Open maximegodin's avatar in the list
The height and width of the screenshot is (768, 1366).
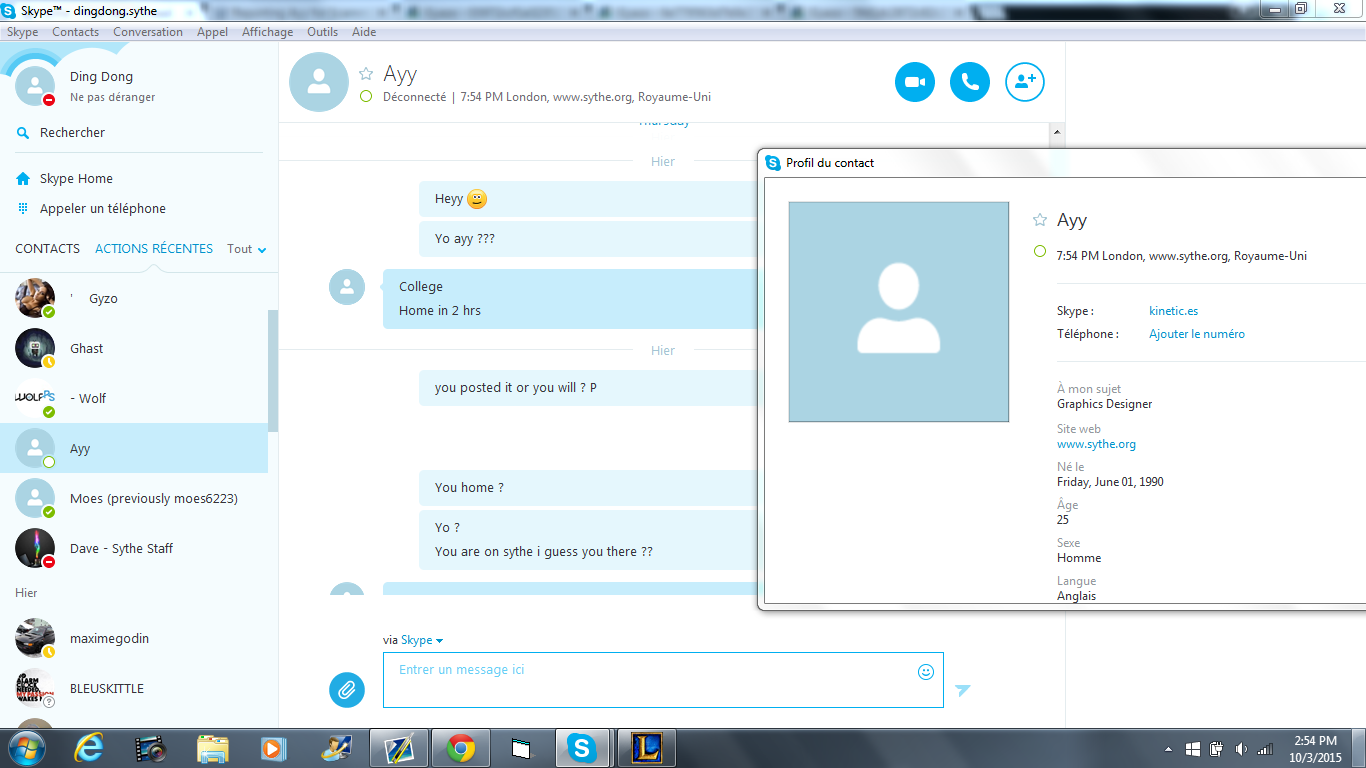coord(35,638)
